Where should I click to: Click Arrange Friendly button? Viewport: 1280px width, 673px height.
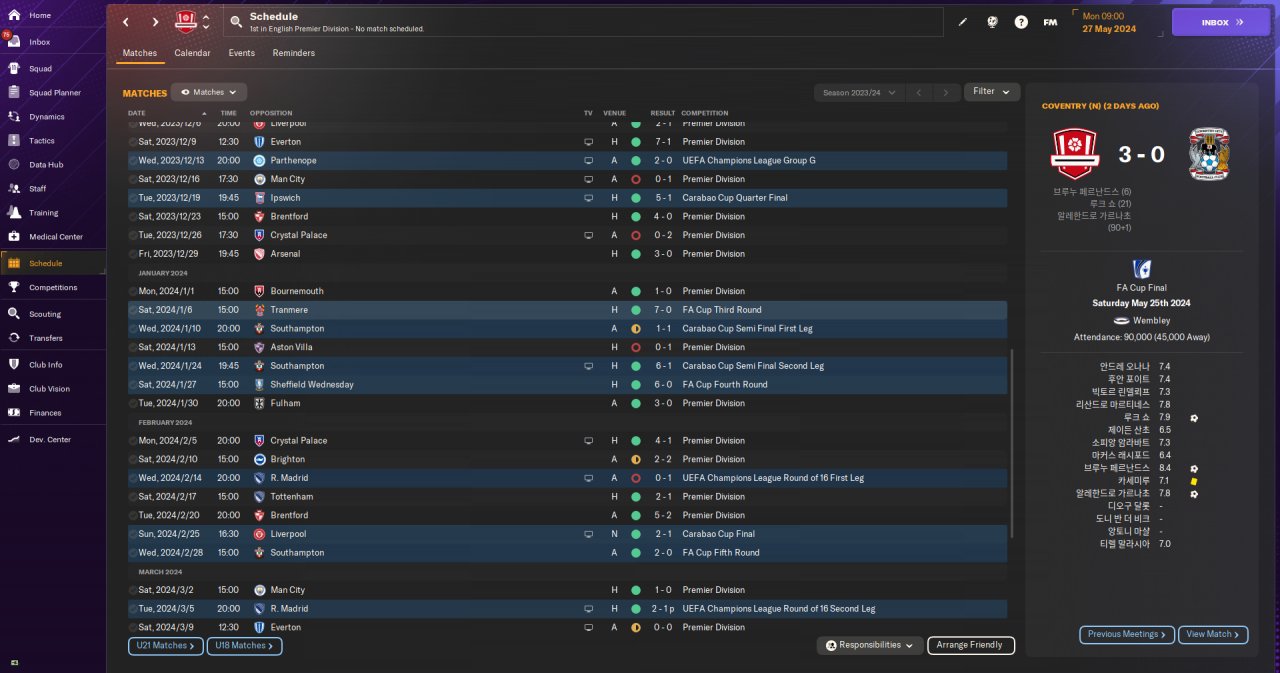click(971, 646)
